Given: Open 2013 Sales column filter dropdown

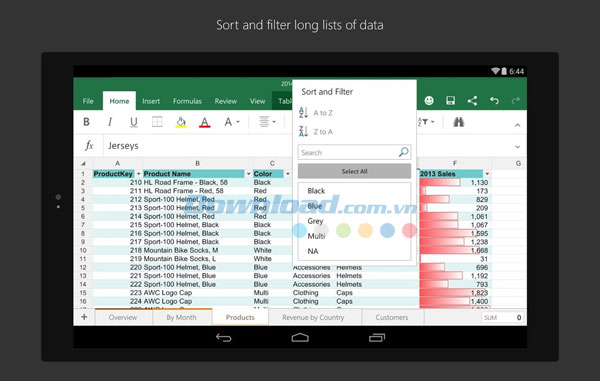Looking at the screenshot, I should pyautogui.click(x=487, y=174).
